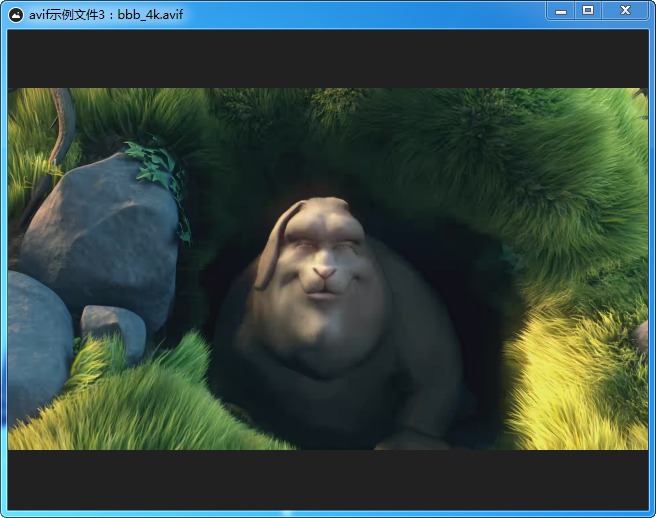Click the app icon in title bar
656x518 pixels.
coord(16,15)
